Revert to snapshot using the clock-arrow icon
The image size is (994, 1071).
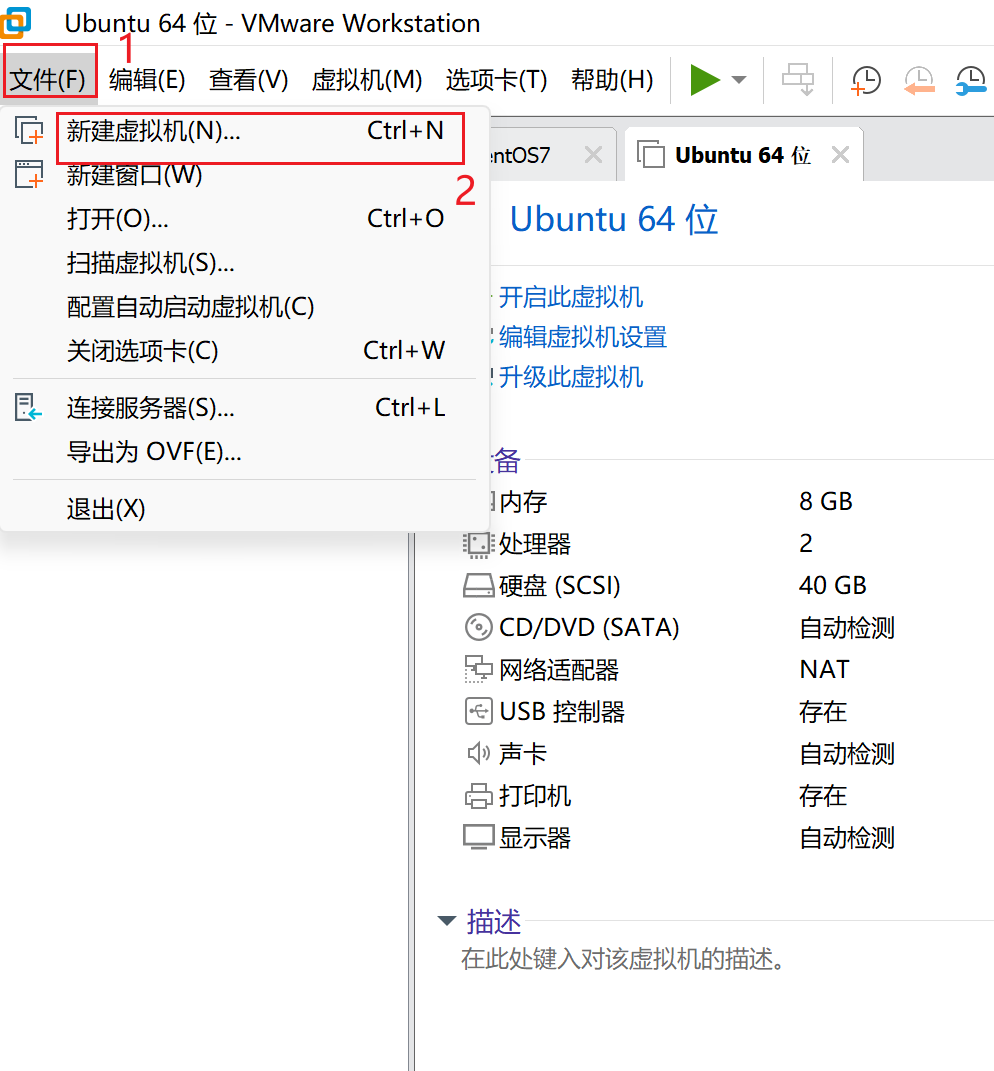tap(919, 80)
